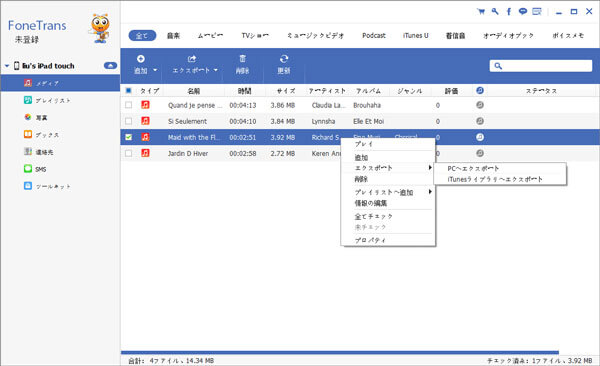Select メディア in the sidebar
Image resolution: width=600 pixels, height=366 pixels.
pyautogui.click(x=60, y=83)
